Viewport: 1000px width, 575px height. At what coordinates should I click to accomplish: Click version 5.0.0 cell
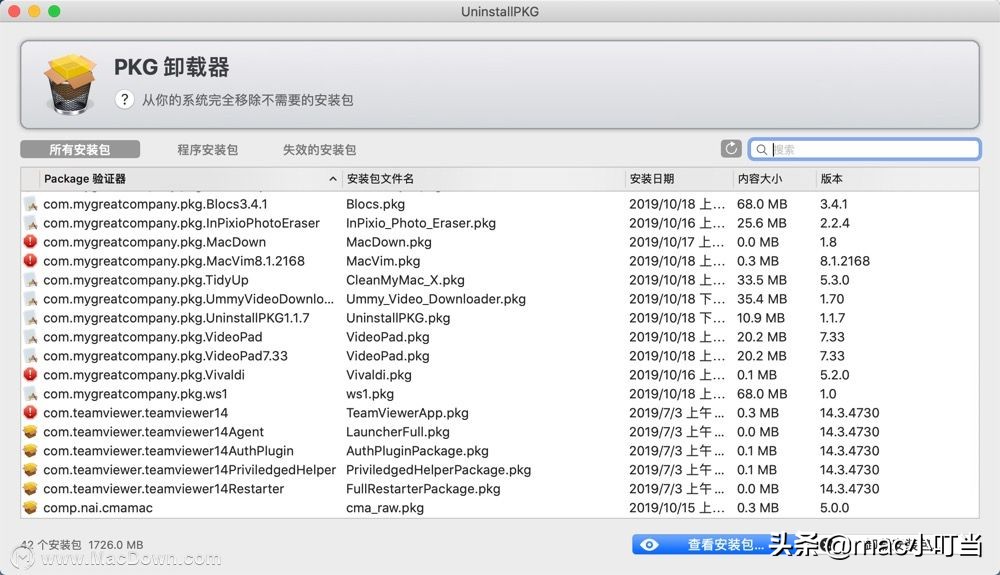coord(834,508)
